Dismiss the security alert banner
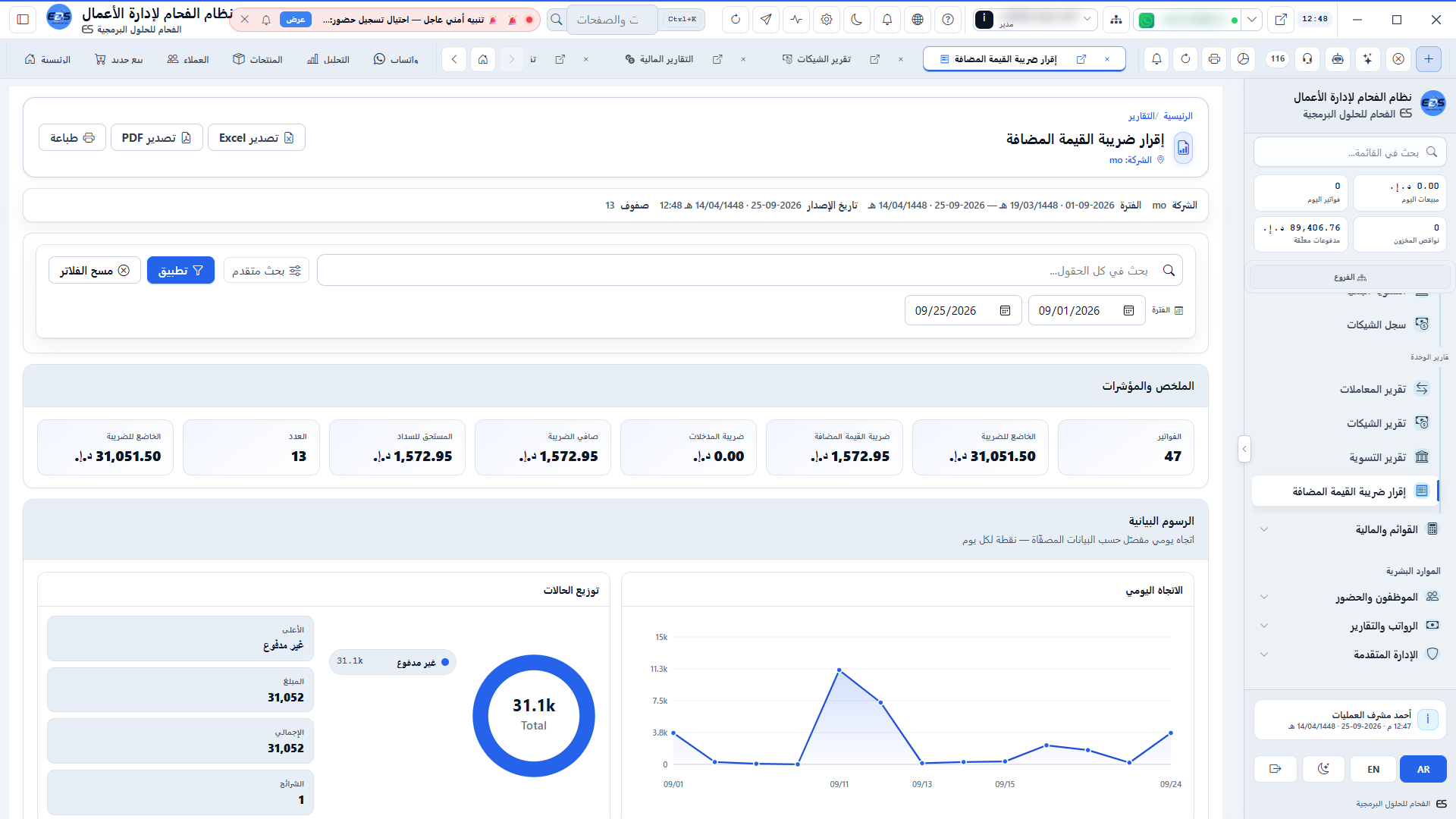1456x819 pixels. point(244,20)
